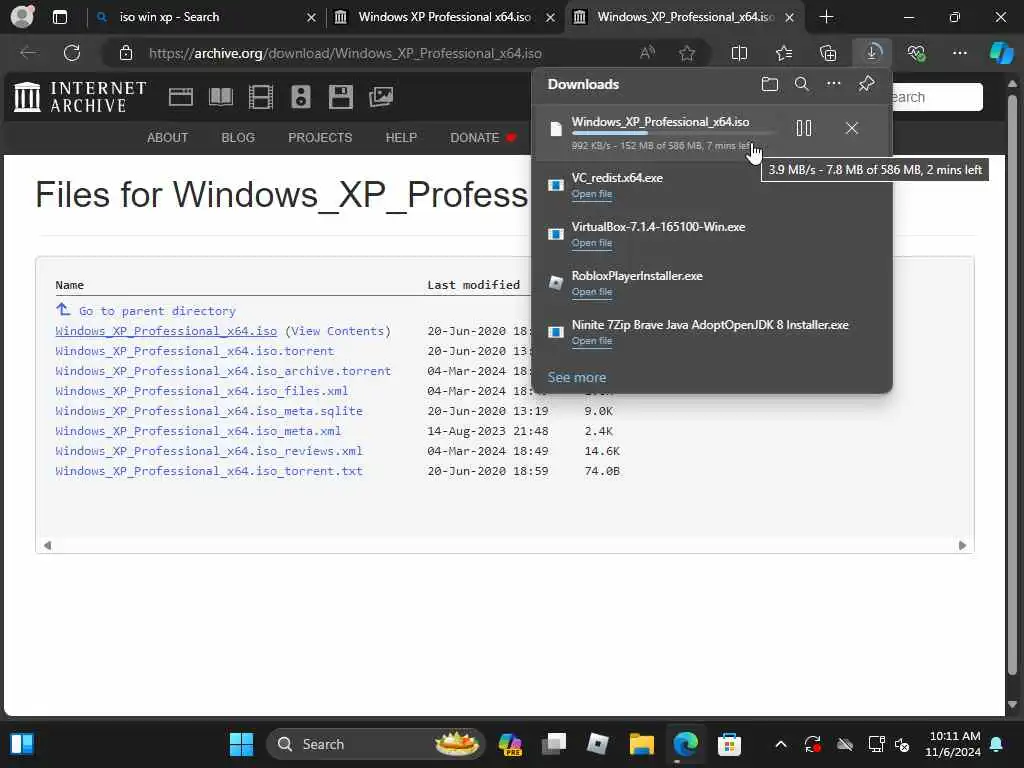Cancel the Windows XP iso download
The height and width of the screenshot is (768, 1024).
click(852, 128)
